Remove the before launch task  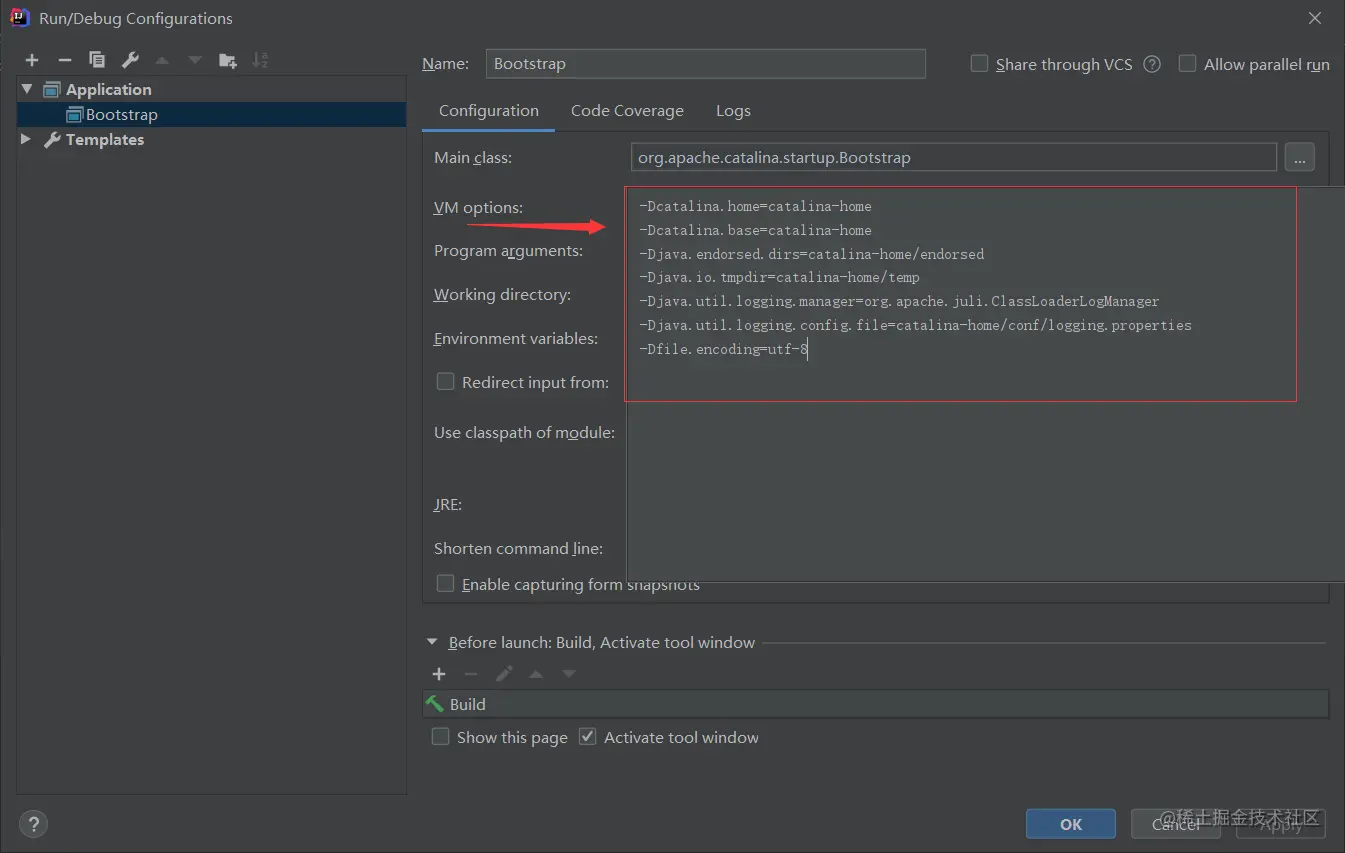(x=471, y=674)
